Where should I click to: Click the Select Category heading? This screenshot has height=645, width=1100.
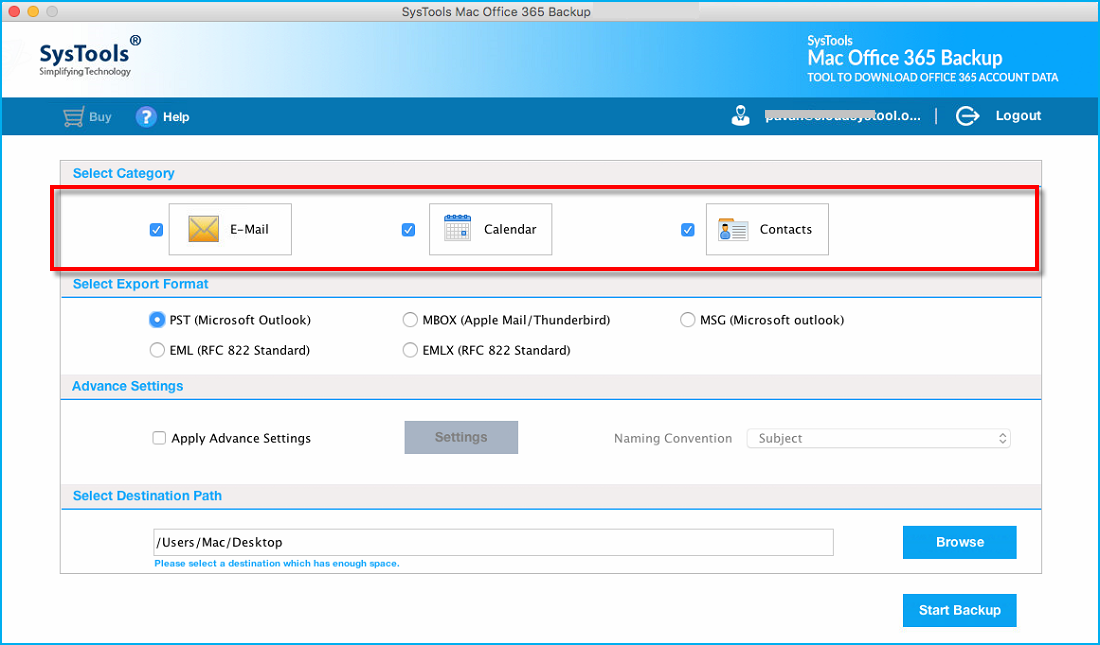click(x=123, y=173)
